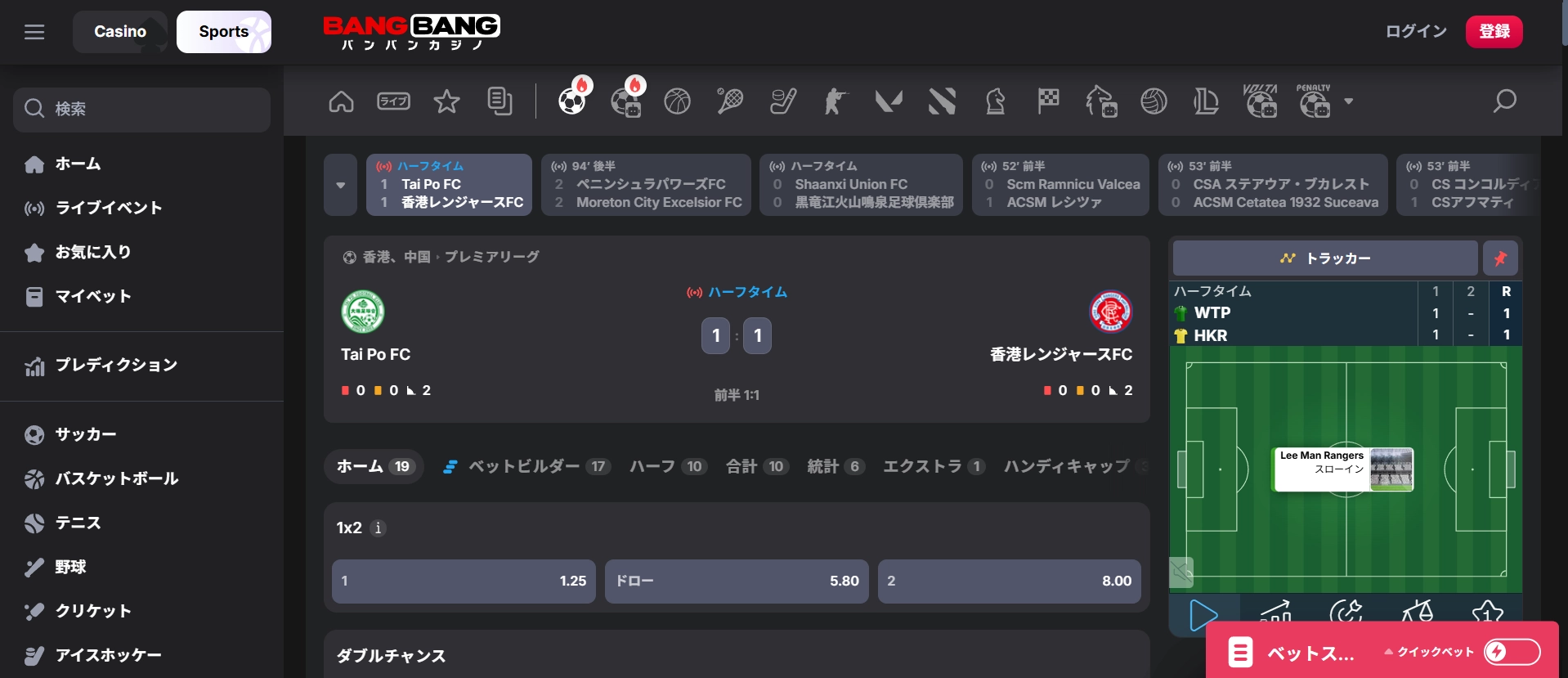
Task: Select the Valorant esports icon
Action: [x=889, y=101]
